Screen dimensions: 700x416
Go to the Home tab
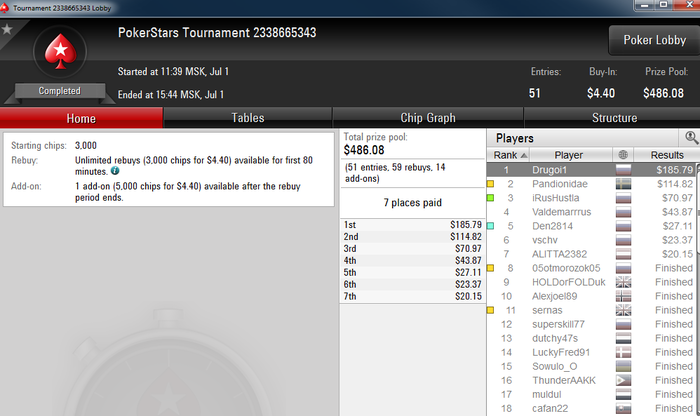pyautogui.click(x=81, y=118)
